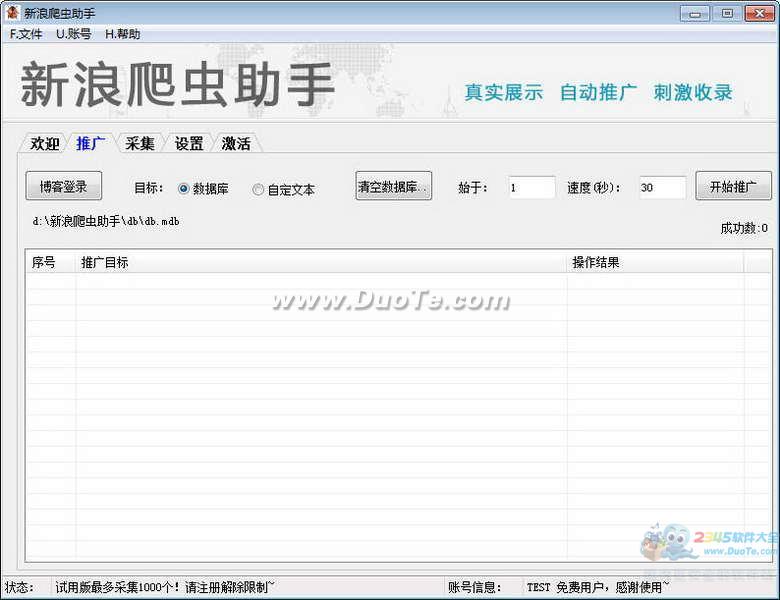Open the H.帮助 menu
Screen dimensions: 780x600
pos(122,34)
